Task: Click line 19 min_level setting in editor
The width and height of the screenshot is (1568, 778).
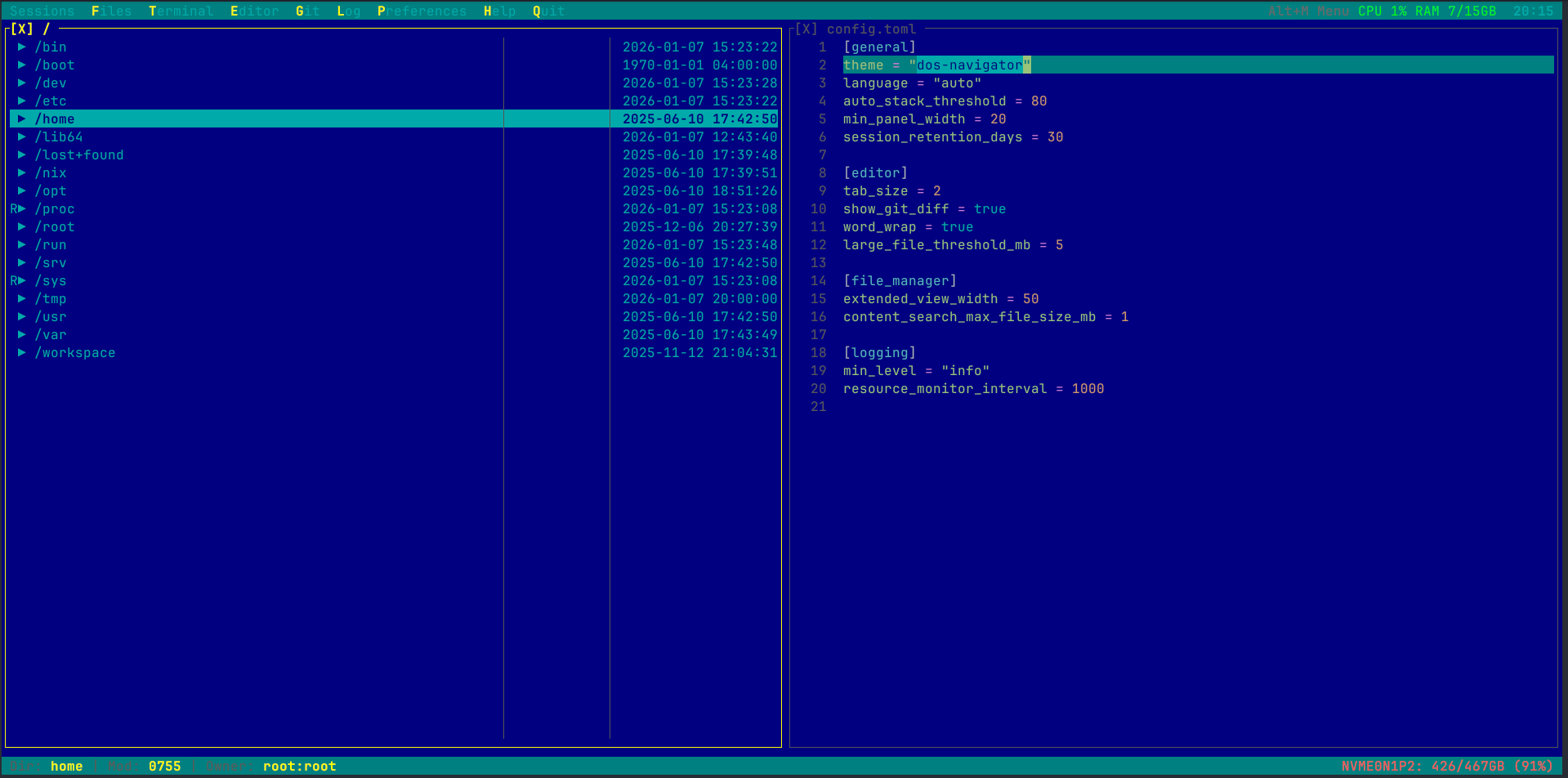Action: [916, 370]
